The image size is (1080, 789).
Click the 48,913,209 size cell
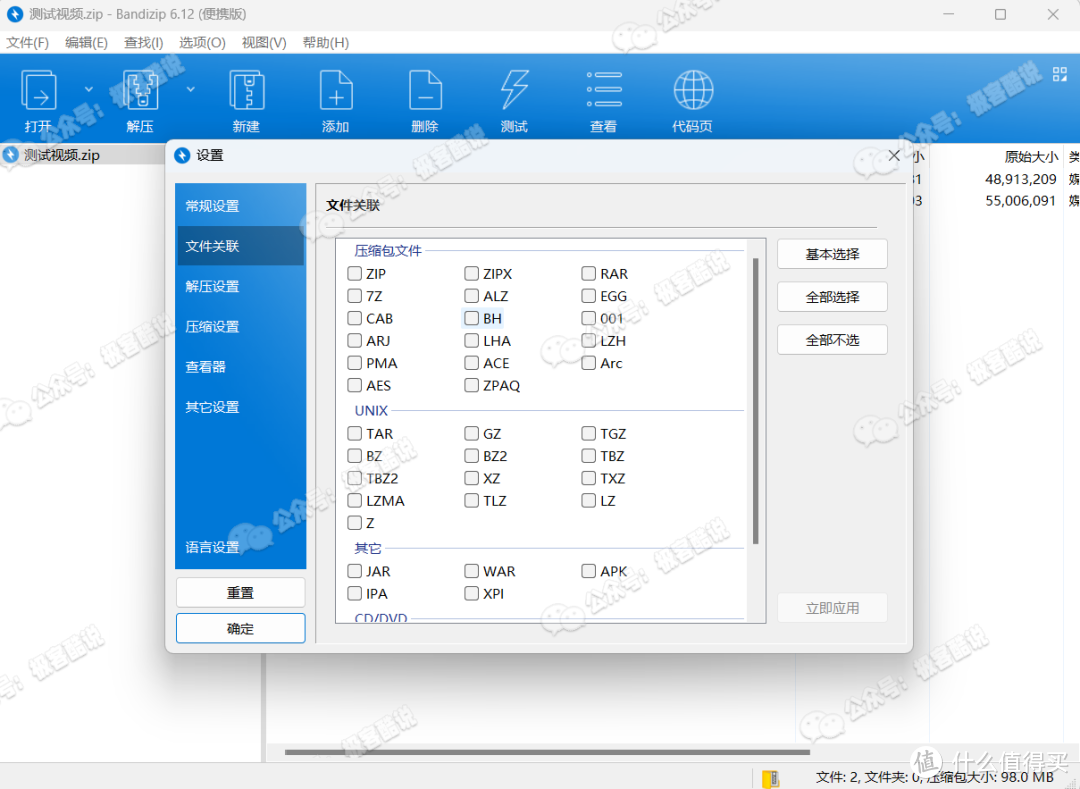click(1021, 179)
